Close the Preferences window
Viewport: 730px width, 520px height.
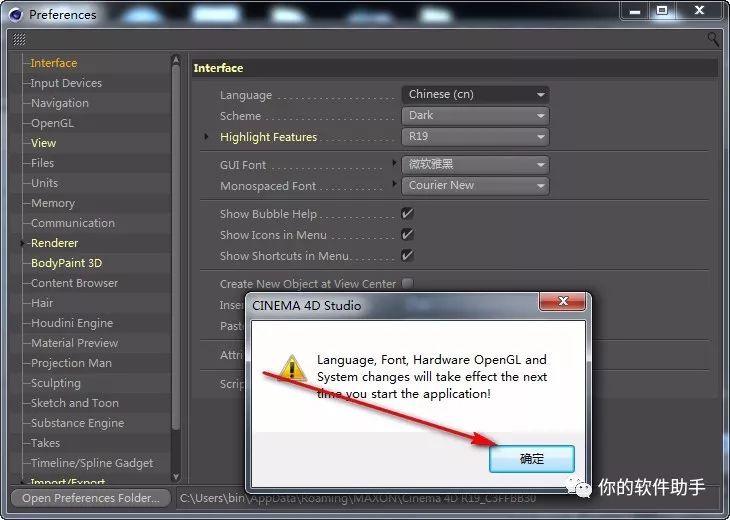[699, 11]
